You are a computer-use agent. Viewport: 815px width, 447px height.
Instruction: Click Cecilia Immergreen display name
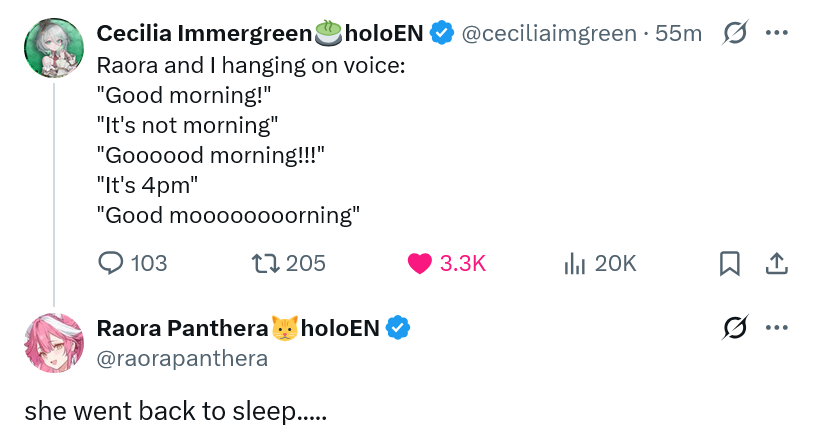tap(204, 34)
